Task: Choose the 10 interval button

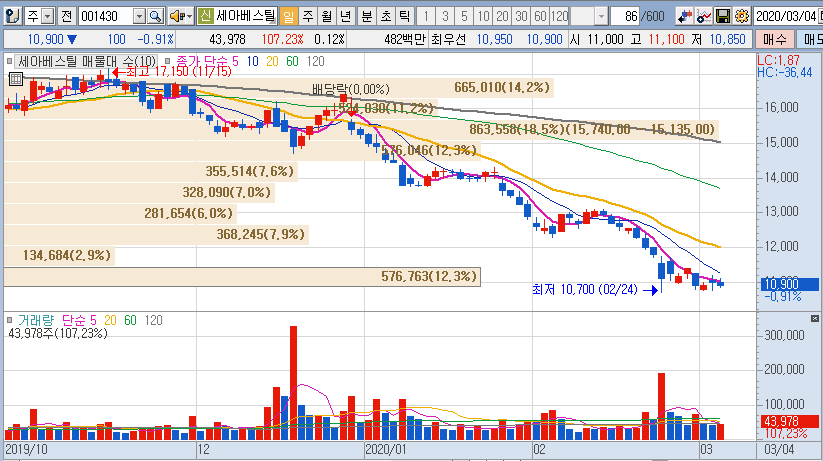Action: 483,16
